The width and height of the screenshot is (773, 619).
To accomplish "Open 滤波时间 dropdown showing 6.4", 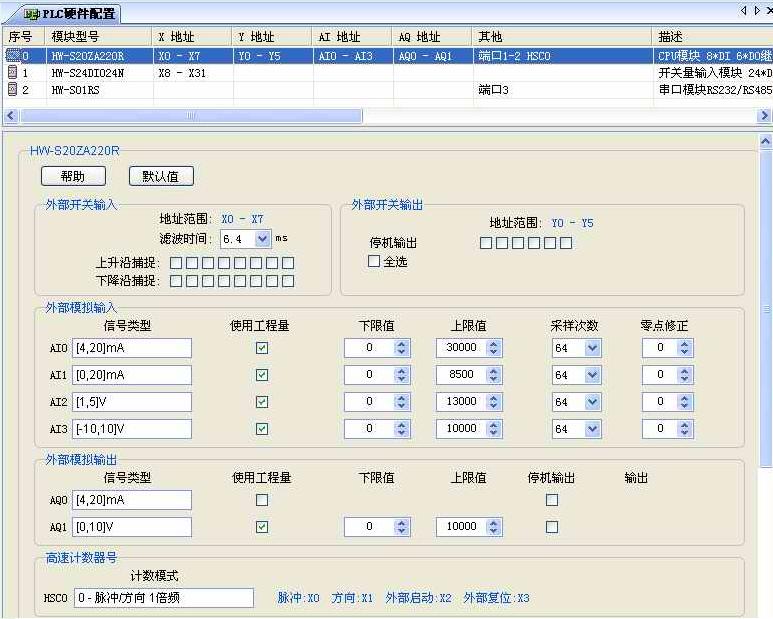I will coord(262,239).
